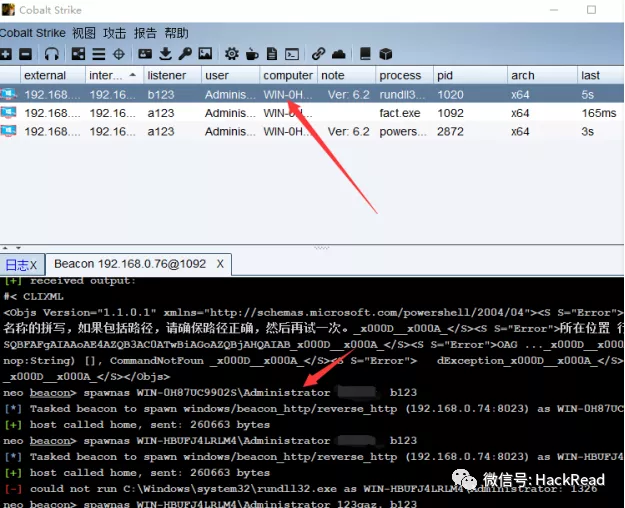
Task: Click beacon icon in fact.exe row
Action: [8, 113]
